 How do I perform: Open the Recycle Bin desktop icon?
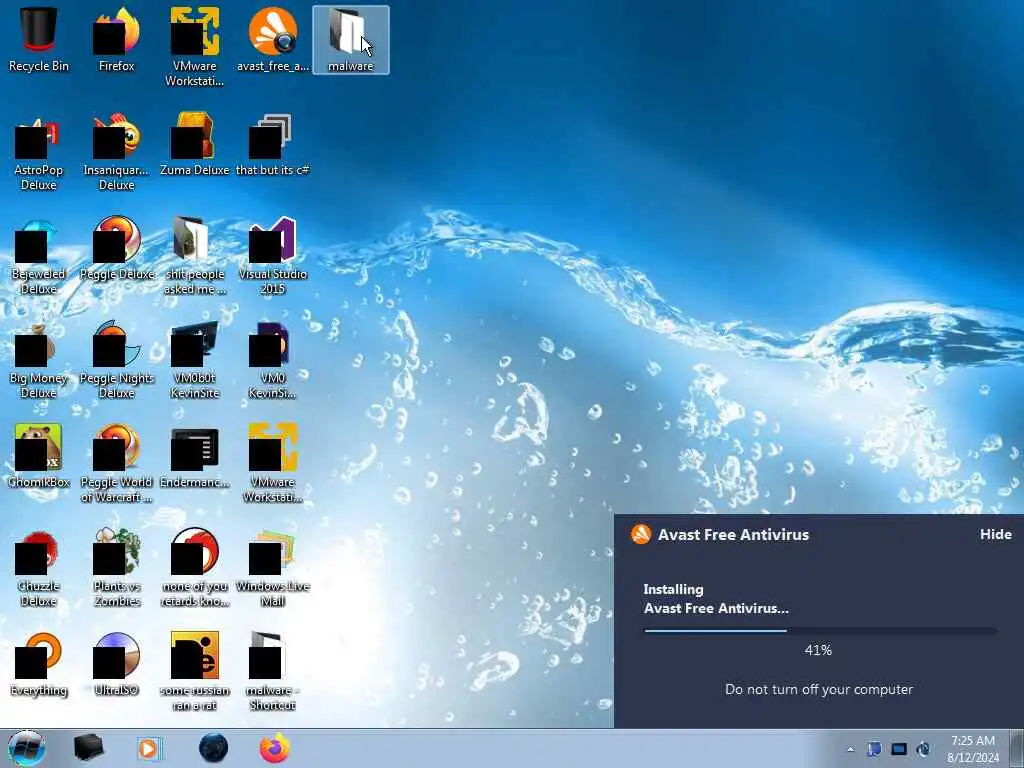coord(39,40)
